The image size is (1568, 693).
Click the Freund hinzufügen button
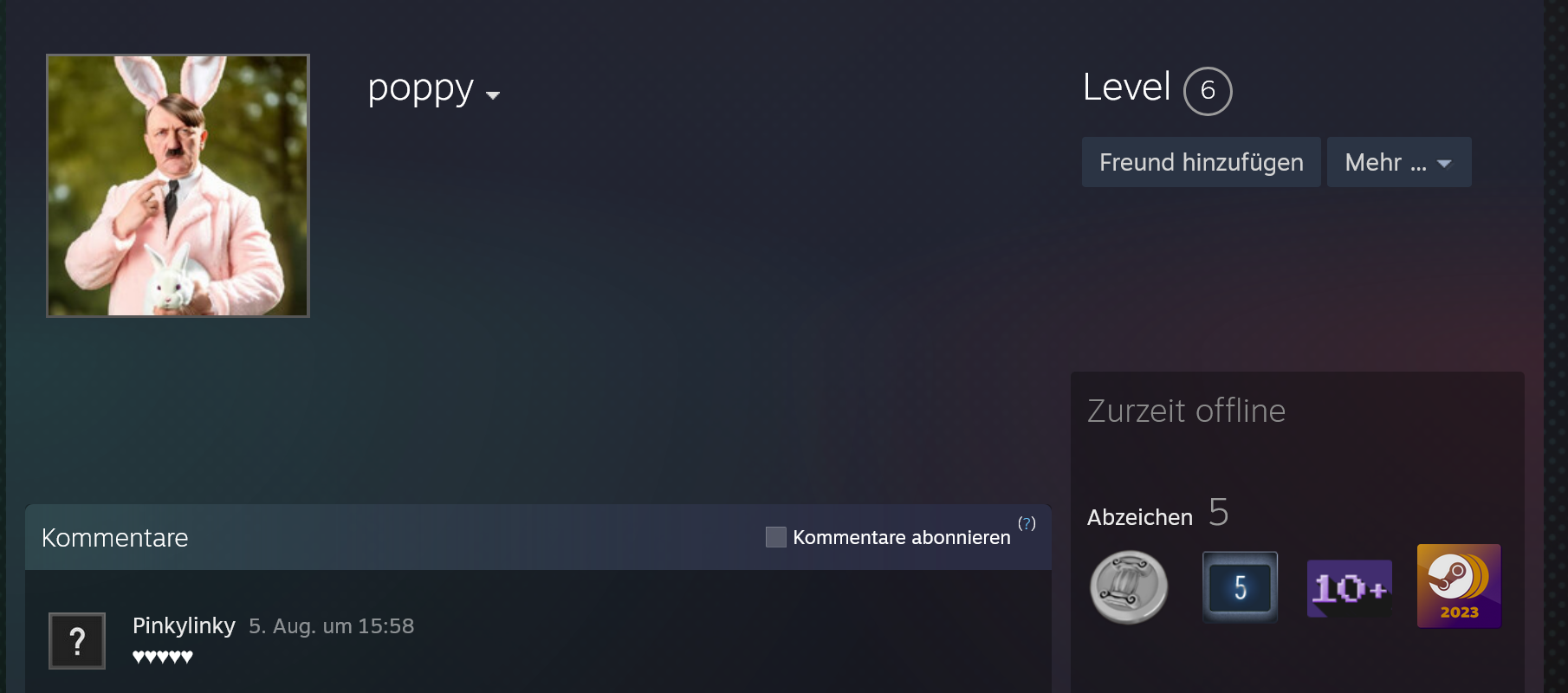1201,162
